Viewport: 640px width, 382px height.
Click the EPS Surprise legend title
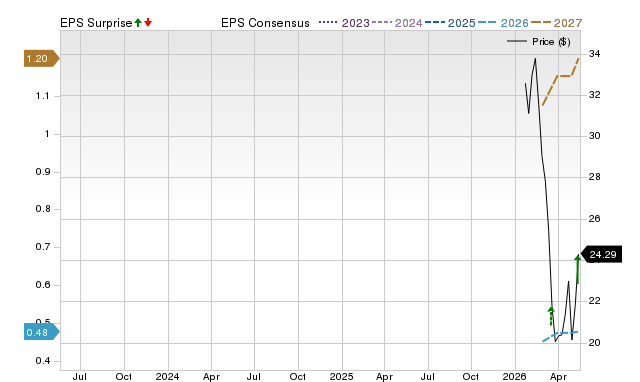click(96, 23)
